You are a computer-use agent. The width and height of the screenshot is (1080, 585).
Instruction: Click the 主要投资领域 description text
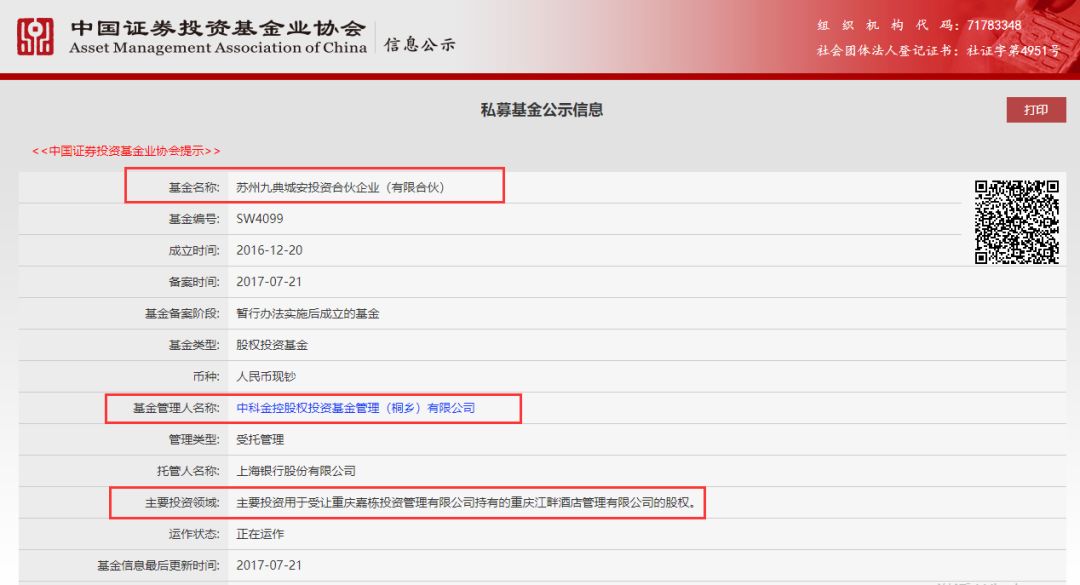tap(466, 503)
